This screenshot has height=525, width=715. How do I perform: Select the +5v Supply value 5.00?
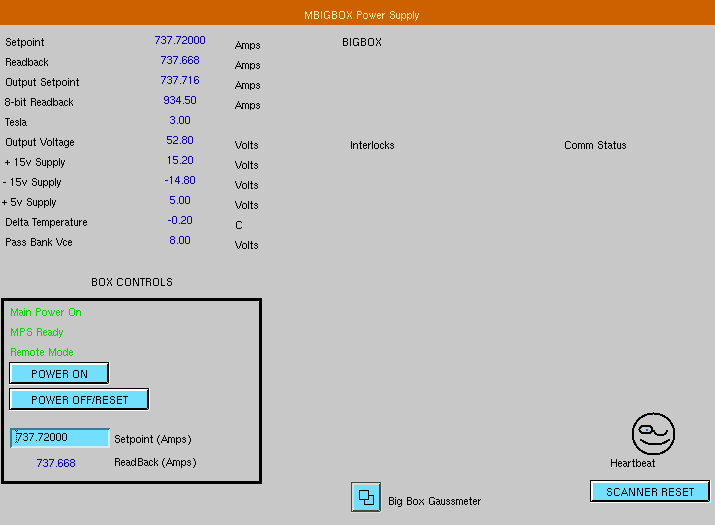click(180, 201)
